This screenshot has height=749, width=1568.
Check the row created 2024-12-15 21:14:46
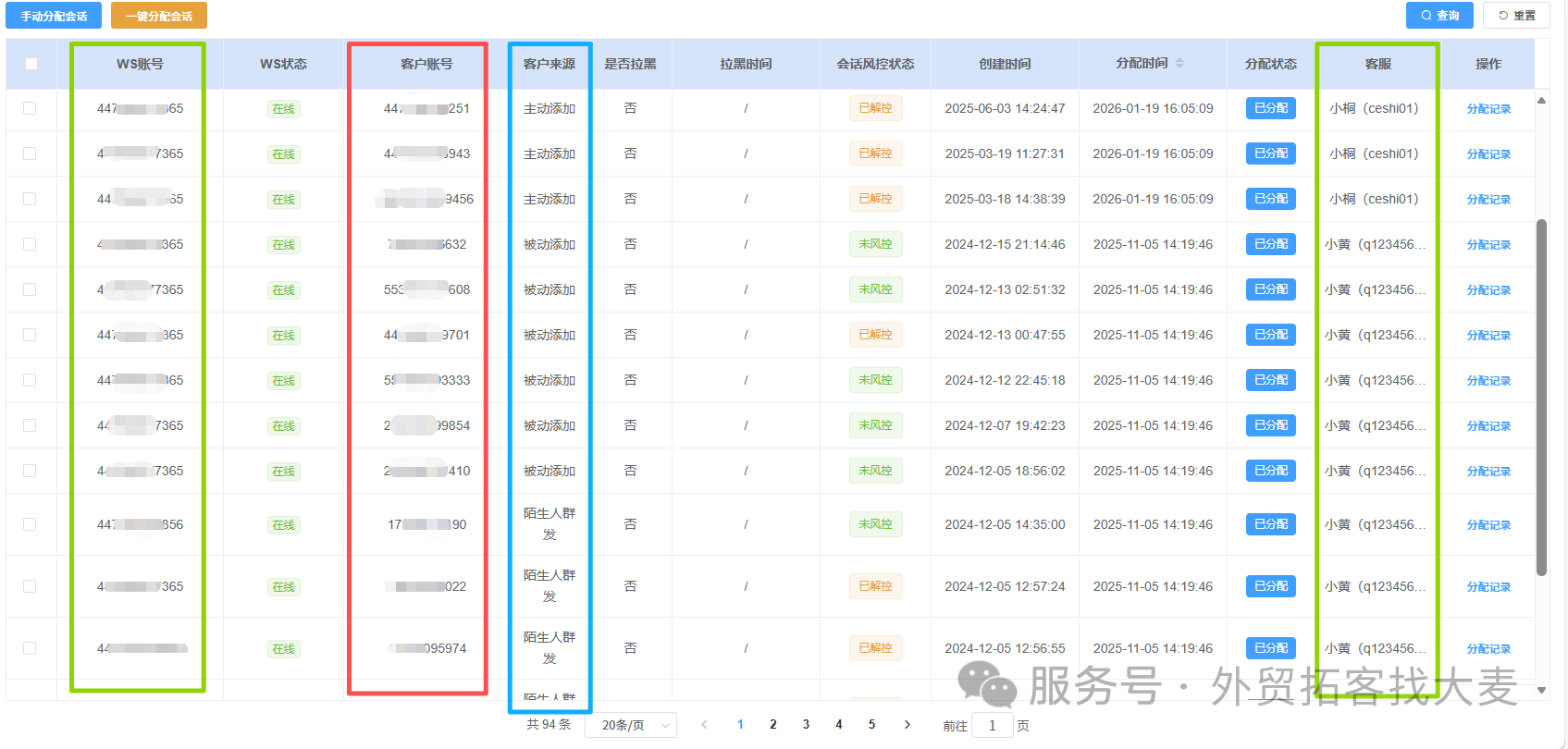[x=30, y=244]
